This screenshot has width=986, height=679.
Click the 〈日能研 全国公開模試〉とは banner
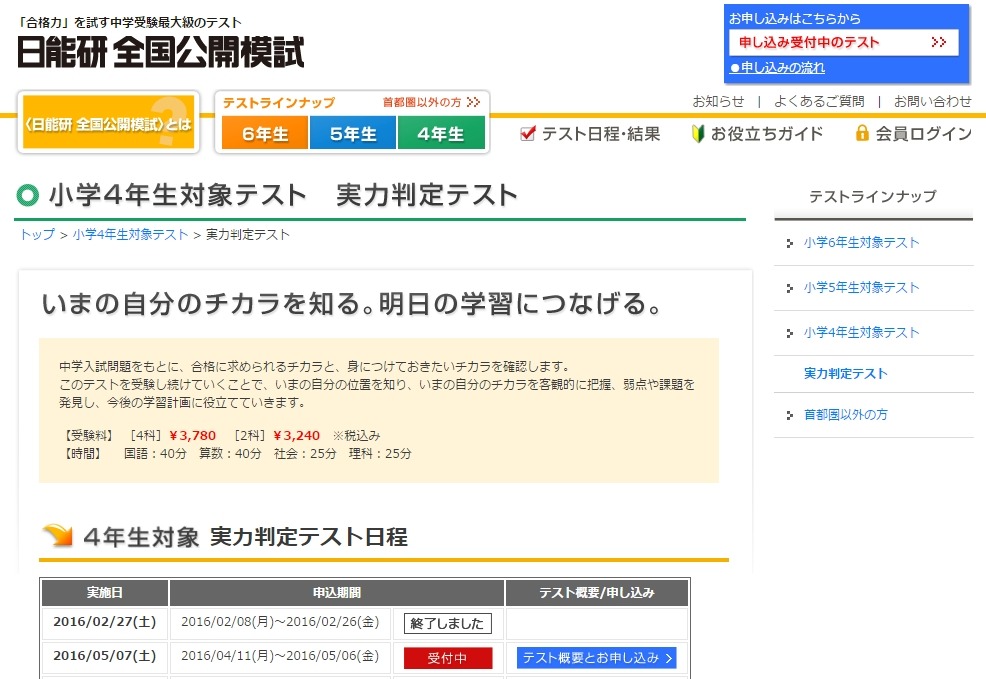(108, 123)
